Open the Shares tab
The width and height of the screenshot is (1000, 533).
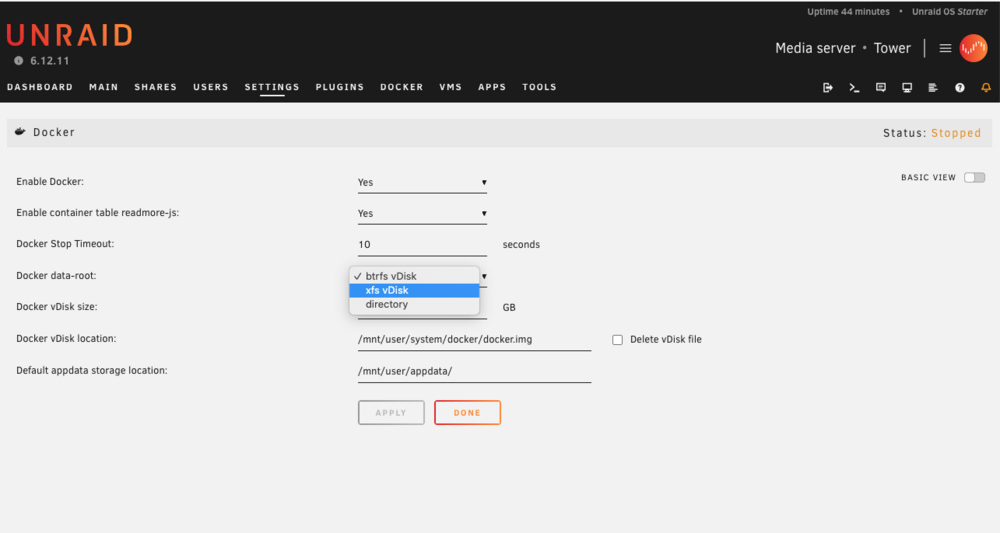[156, 87]
